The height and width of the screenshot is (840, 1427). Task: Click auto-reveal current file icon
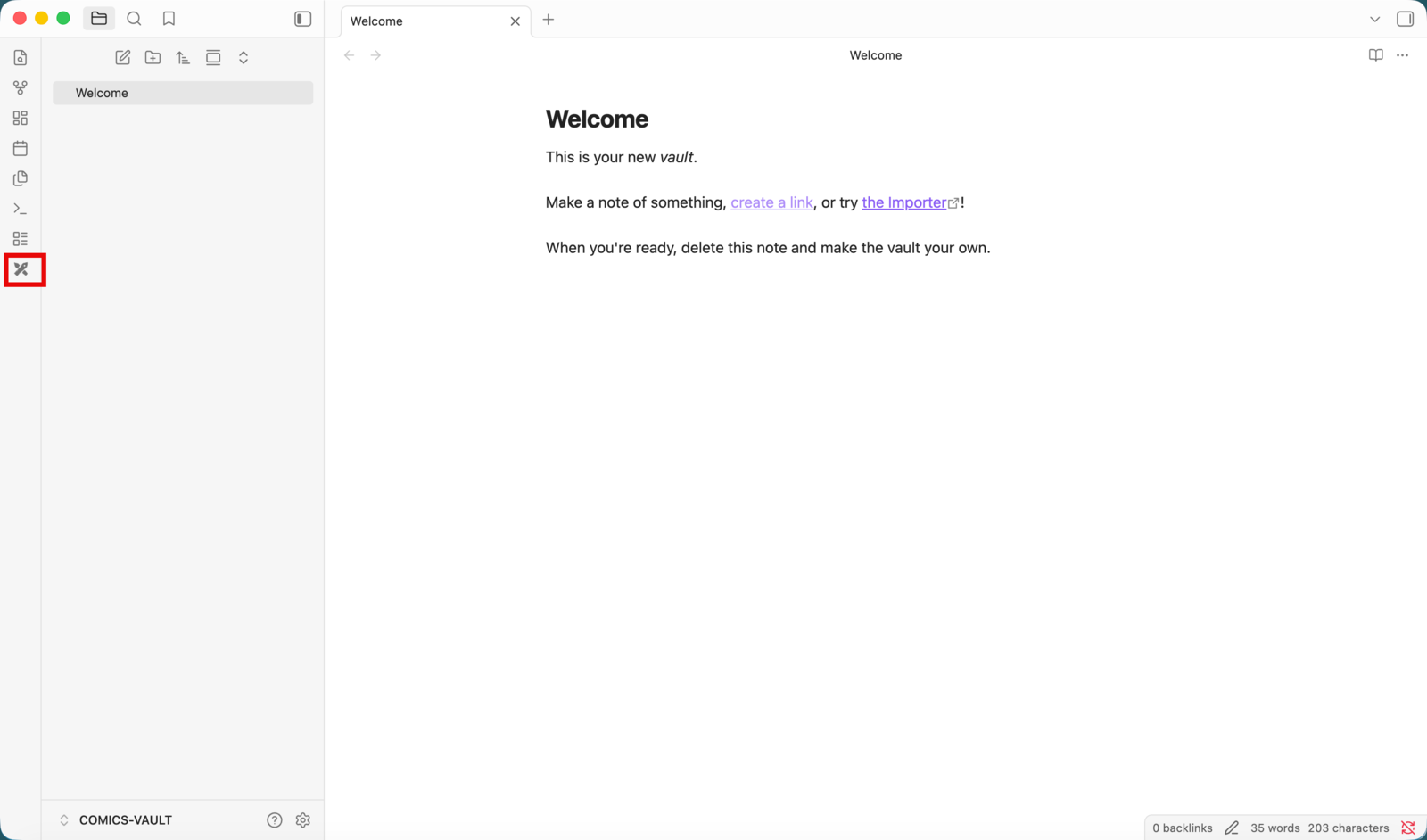pyautogui.click(x=213, y=58)
